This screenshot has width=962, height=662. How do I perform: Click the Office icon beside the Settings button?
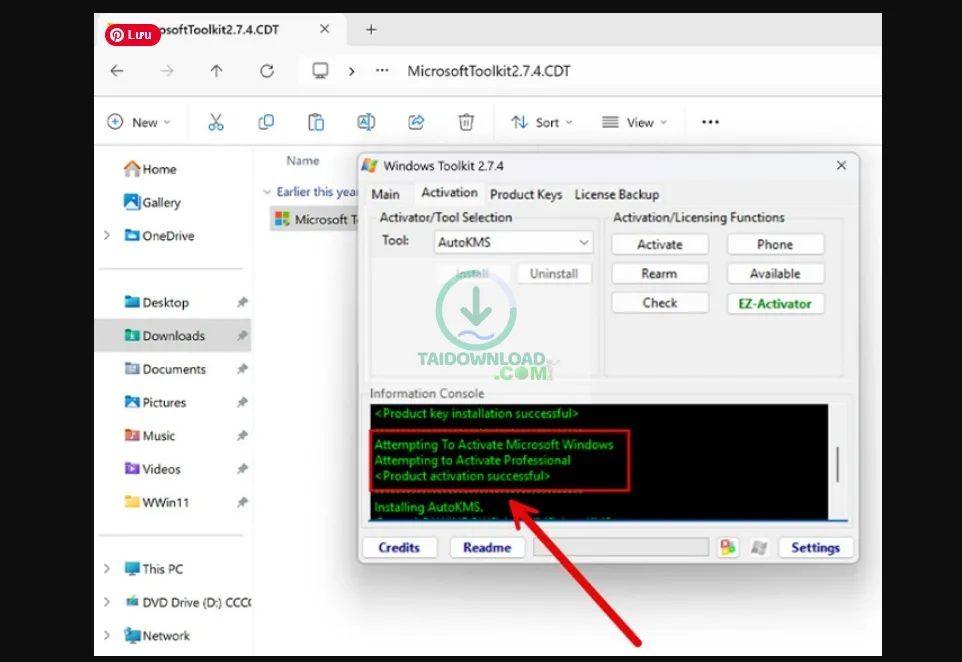727,547
